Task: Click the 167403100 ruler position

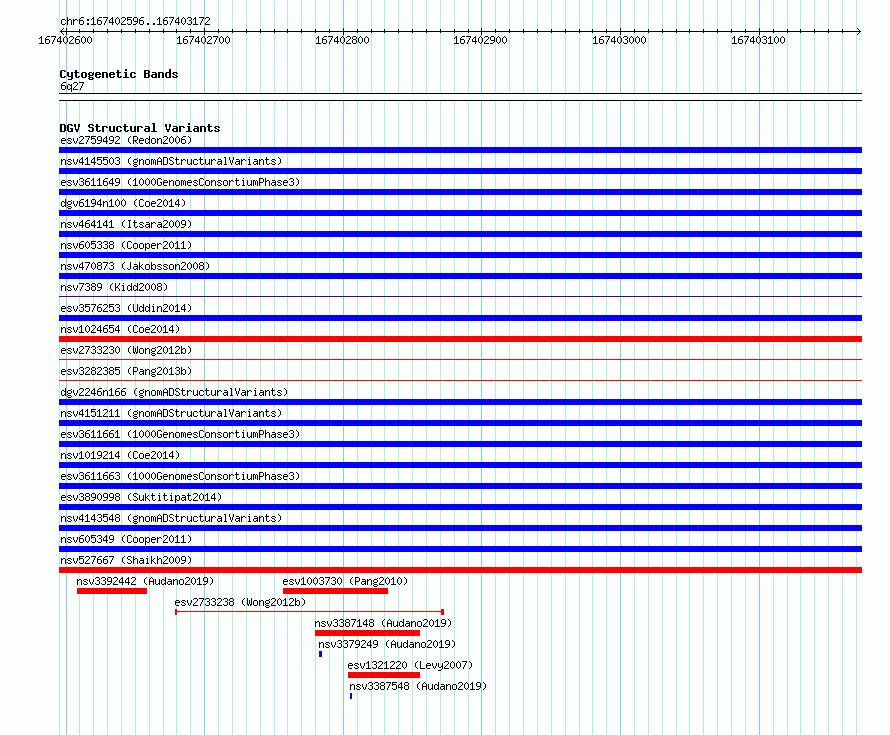Action: click(758, 40)
